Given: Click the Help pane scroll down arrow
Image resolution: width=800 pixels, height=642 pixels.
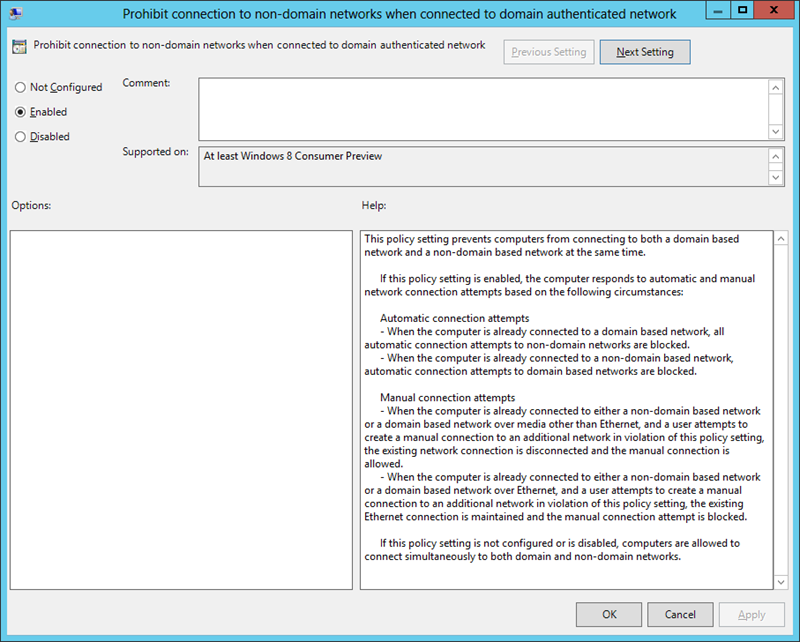Looking at the screenshot, I should click(x=780, y=581).
